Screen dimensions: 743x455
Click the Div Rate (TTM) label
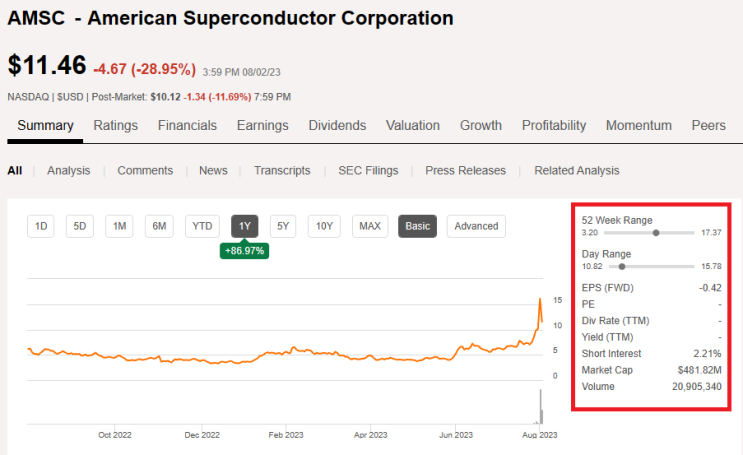(x=616, y=321)
